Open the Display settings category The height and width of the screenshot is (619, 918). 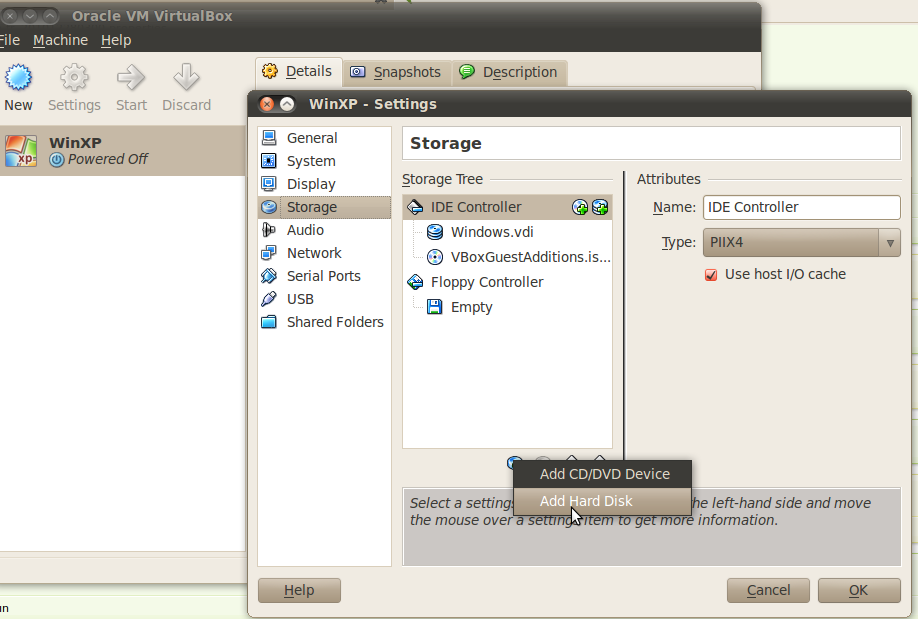(324, 184)
